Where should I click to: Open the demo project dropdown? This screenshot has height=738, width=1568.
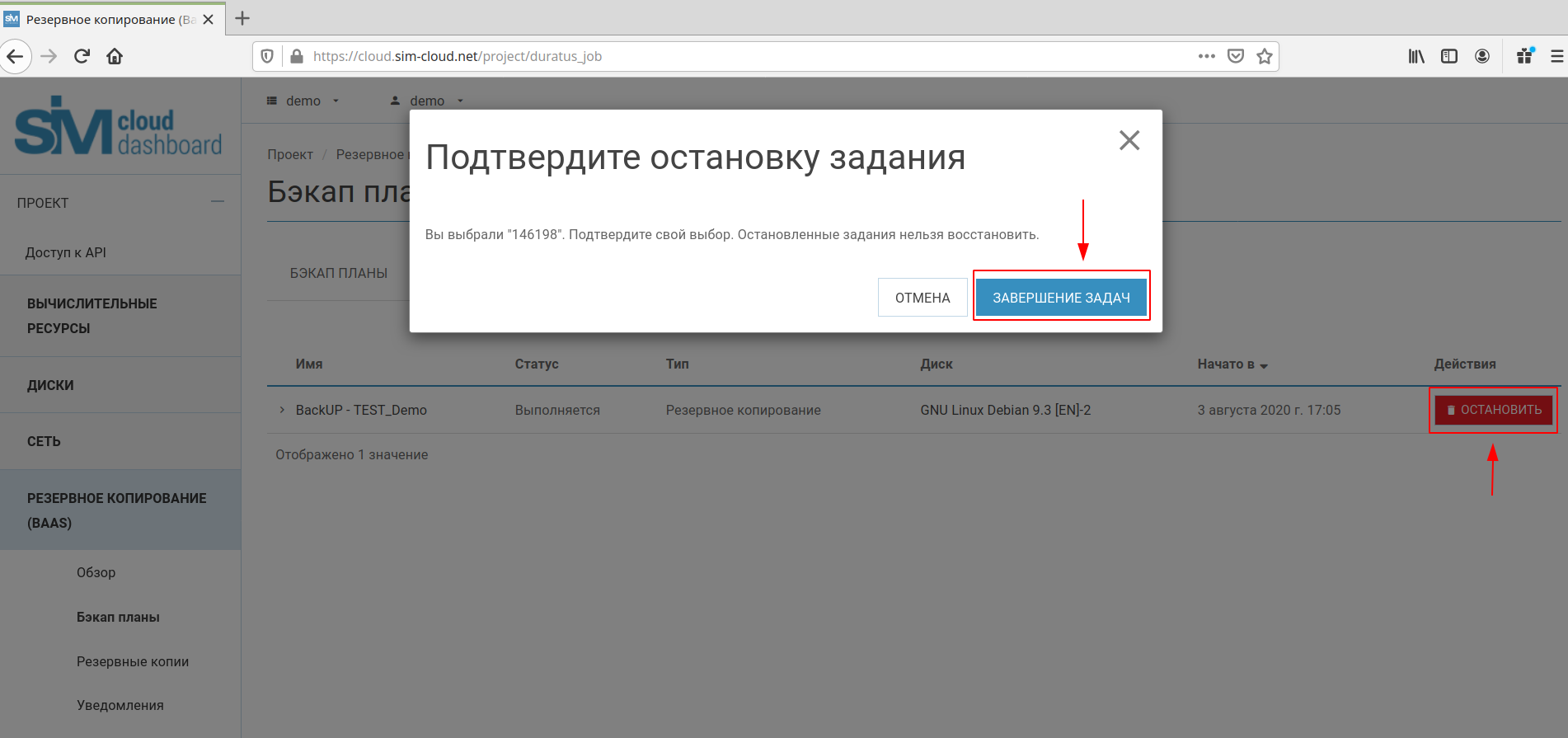coord(303,101)
